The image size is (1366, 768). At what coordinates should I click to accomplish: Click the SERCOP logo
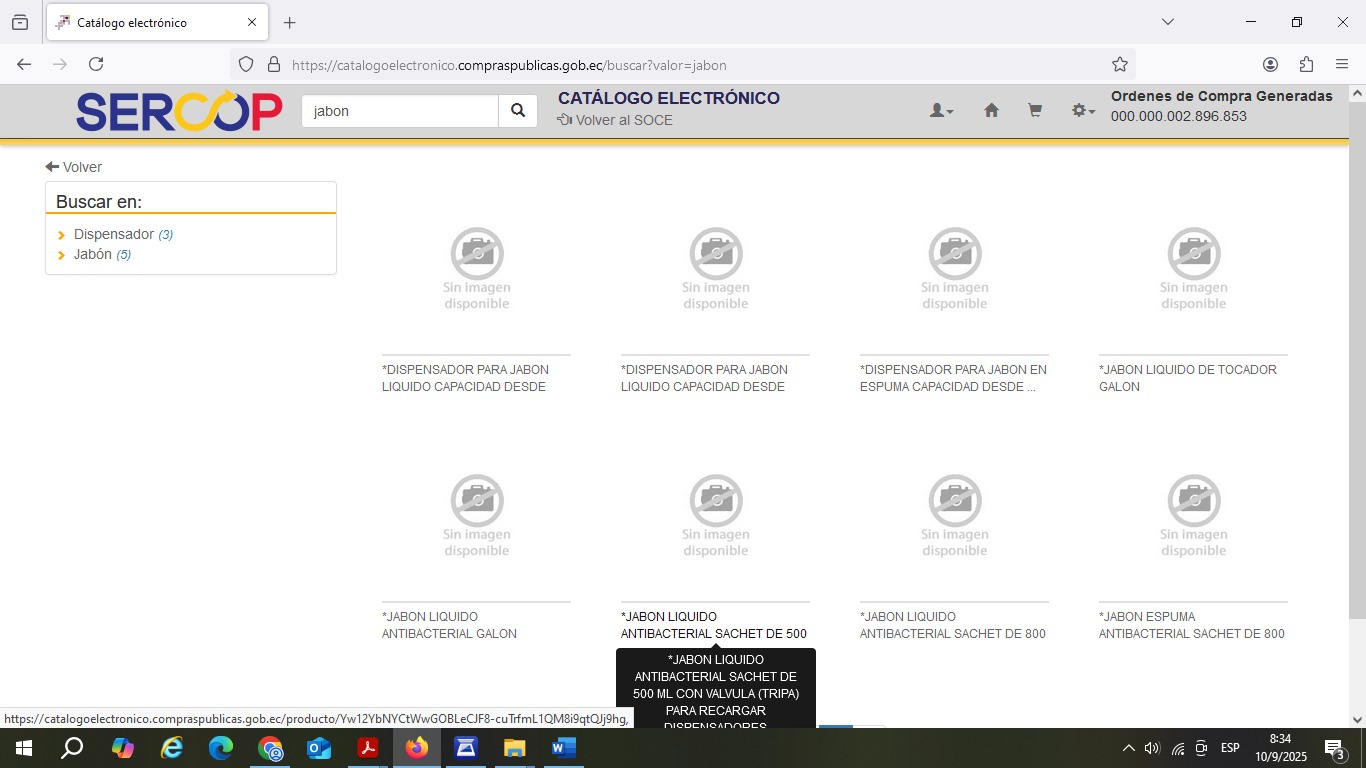point(179,112)
